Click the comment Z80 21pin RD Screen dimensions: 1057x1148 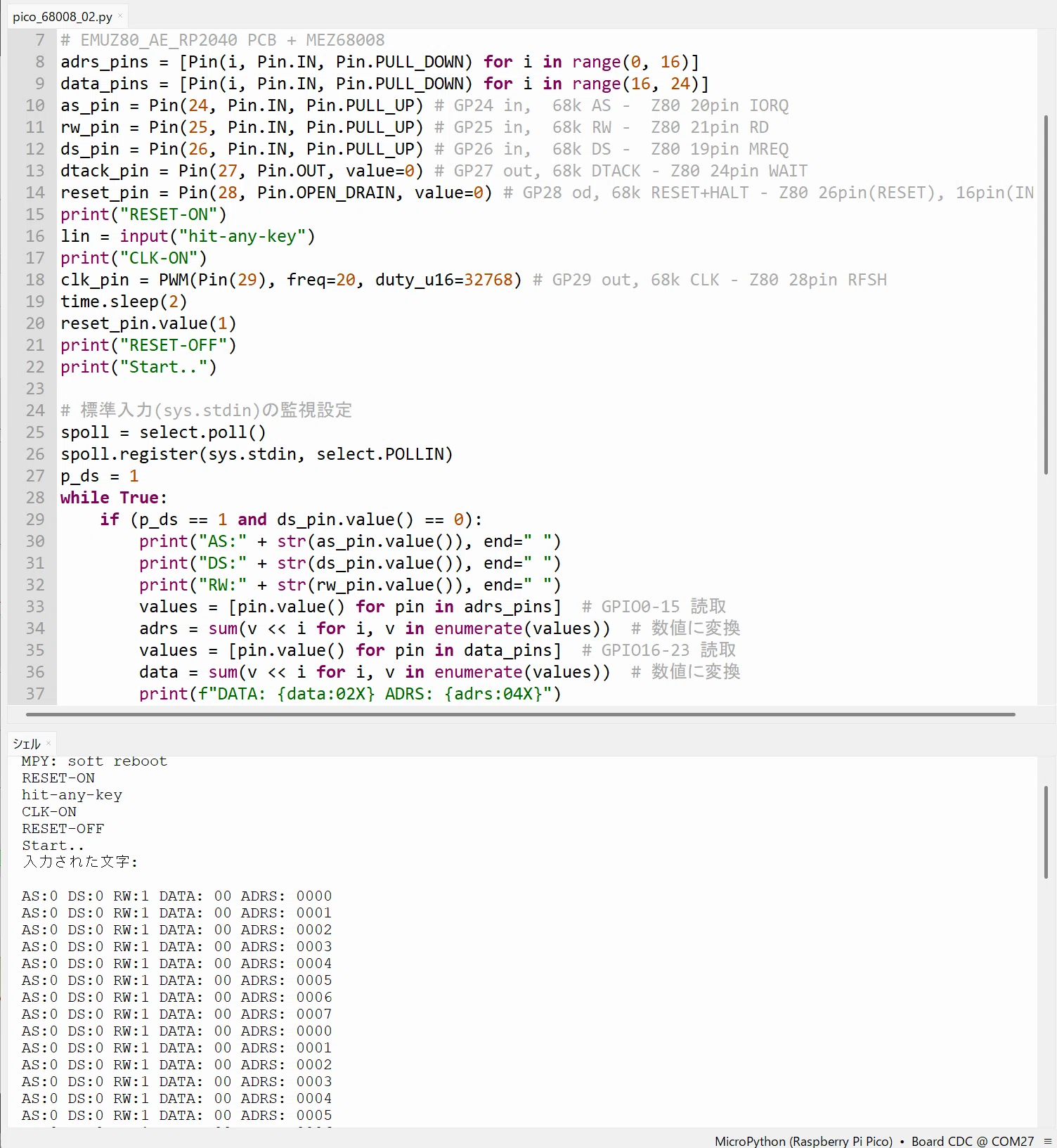click(x=710, y=127)
